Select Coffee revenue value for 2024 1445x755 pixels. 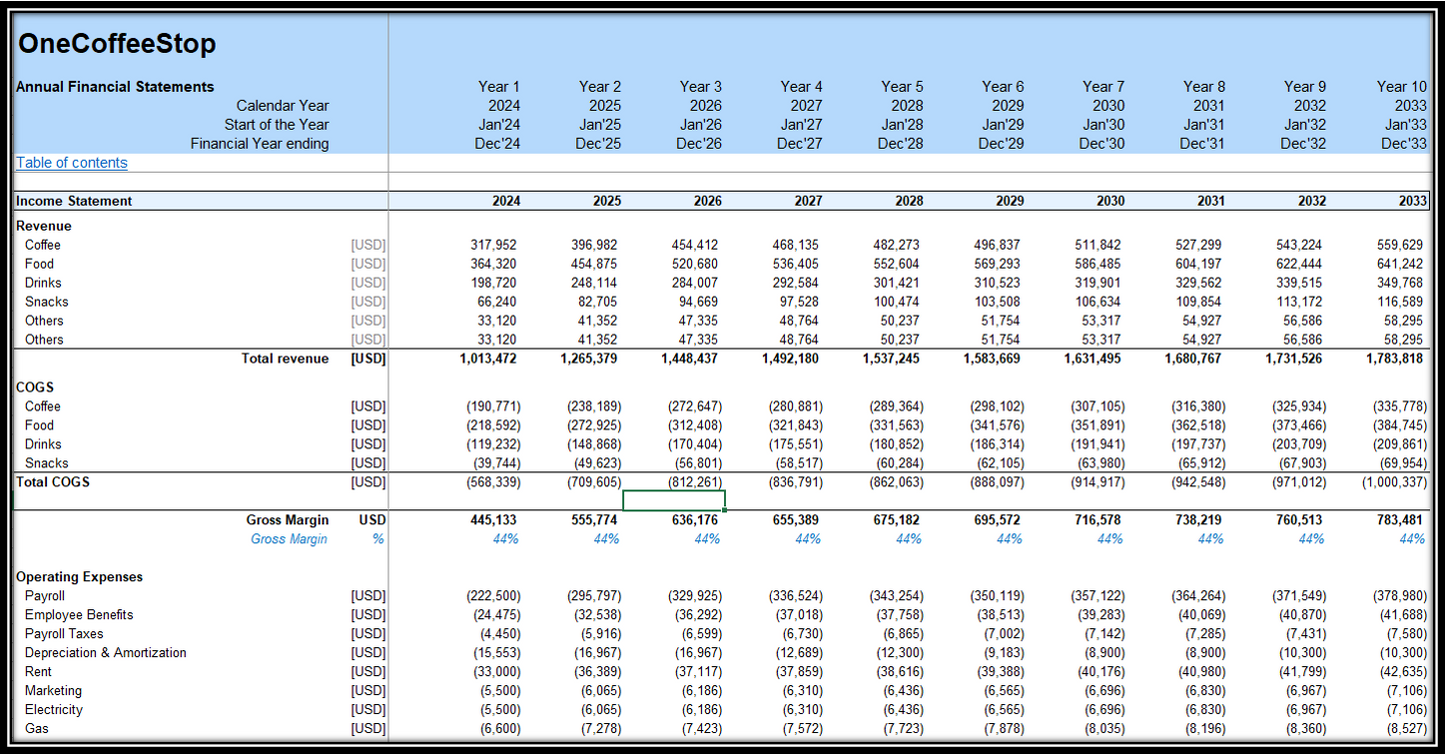point(496,245)
